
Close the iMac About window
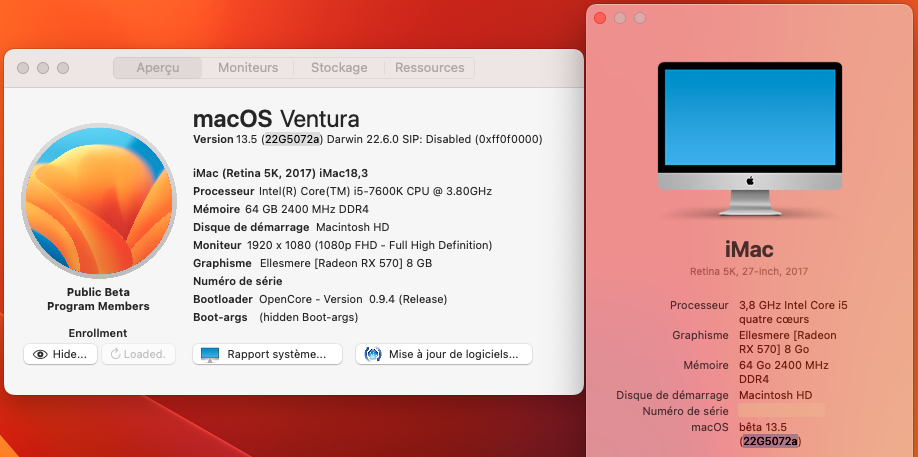pos(600,18)
